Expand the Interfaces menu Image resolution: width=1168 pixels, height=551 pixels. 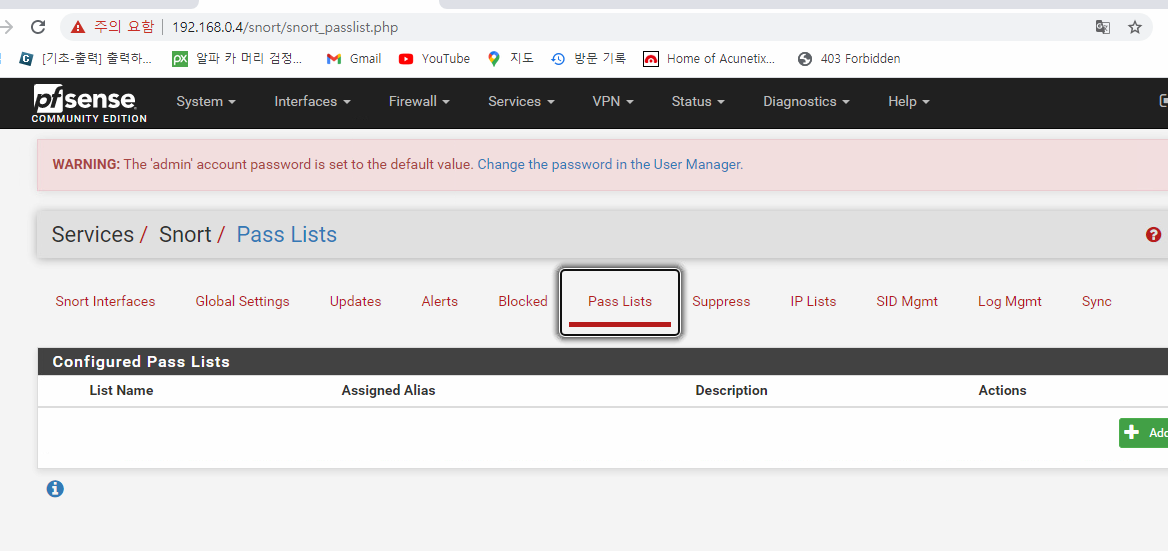click(x=312, y=101)
